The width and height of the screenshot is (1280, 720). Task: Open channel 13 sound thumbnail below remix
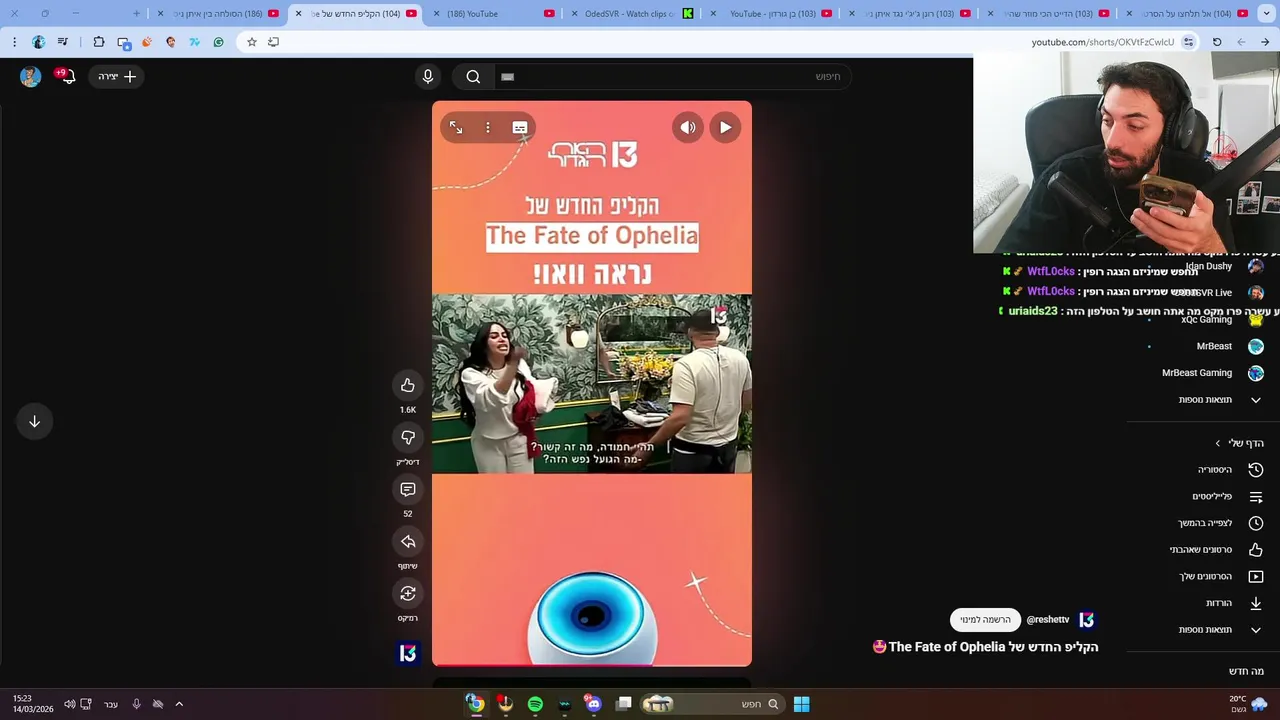[x=408, y=653]
